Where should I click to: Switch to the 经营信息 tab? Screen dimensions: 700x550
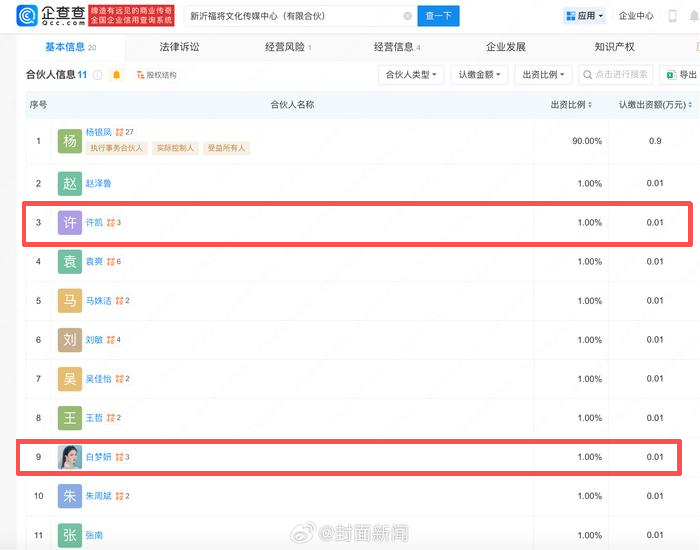click(x=397, y=47)
